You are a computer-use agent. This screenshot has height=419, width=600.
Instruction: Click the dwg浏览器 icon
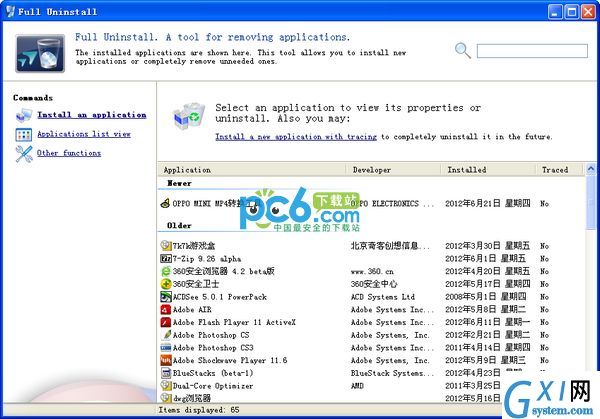[165, 398]
